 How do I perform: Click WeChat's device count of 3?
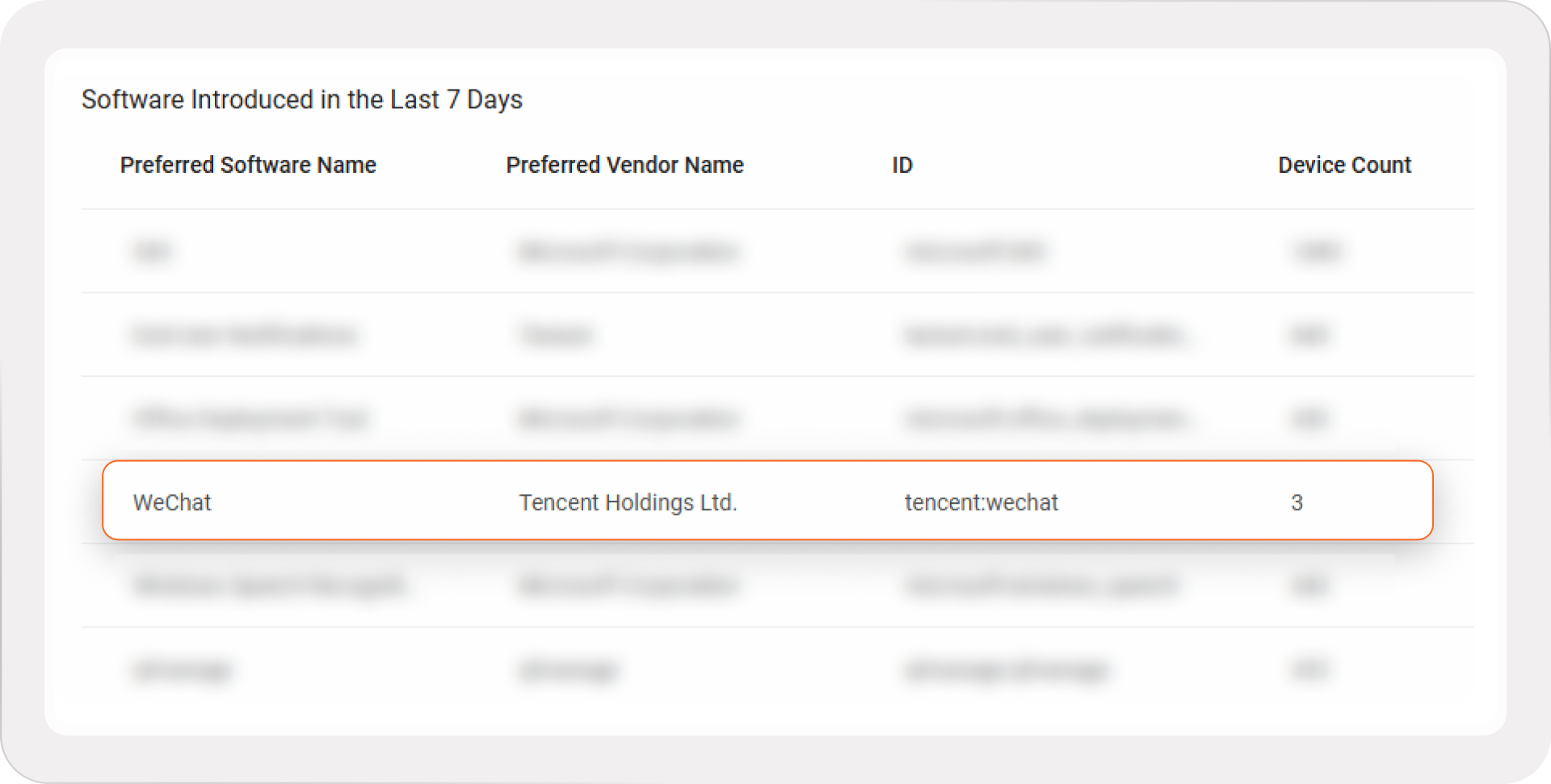[x=1297, y=502]
